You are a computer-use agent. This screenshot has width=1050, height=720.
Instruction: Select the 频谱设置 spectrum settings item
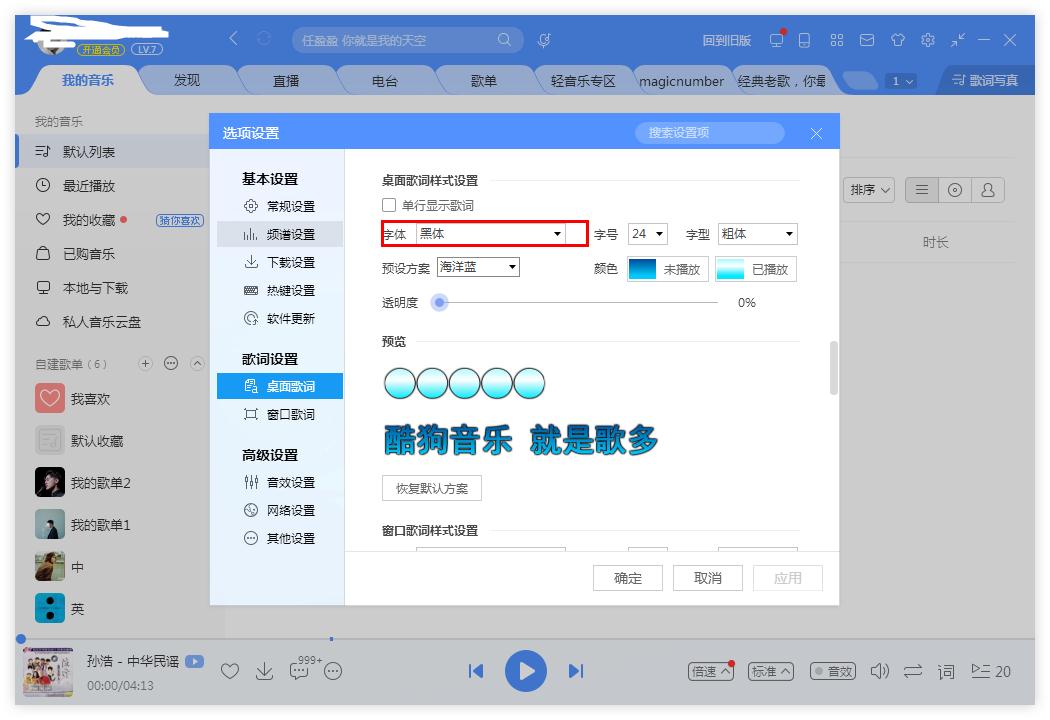pos(285,234)
